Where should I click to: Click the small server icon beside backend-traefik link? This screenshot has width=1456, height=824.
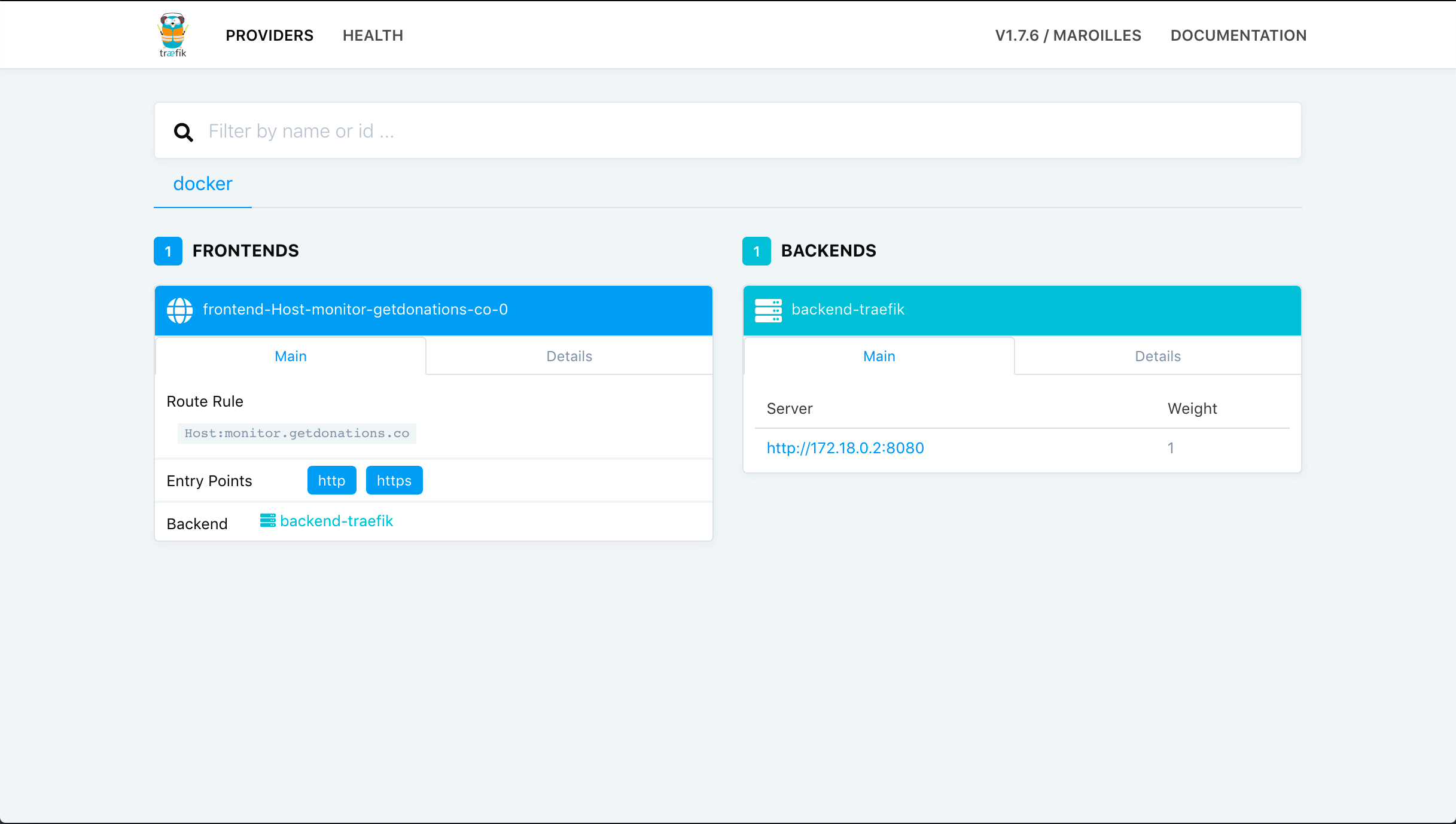267,521
